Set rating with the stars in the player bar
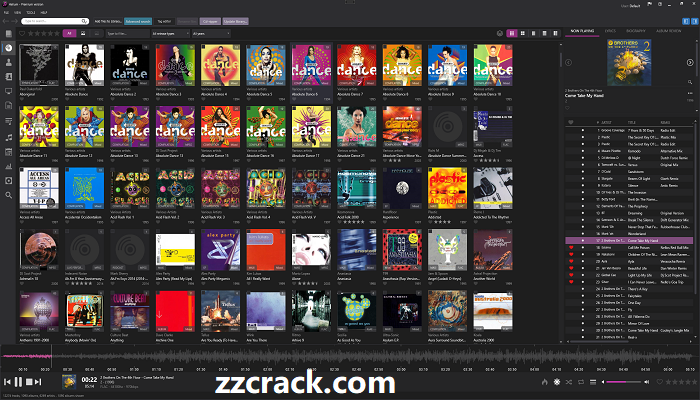 (x=681, y=382)
